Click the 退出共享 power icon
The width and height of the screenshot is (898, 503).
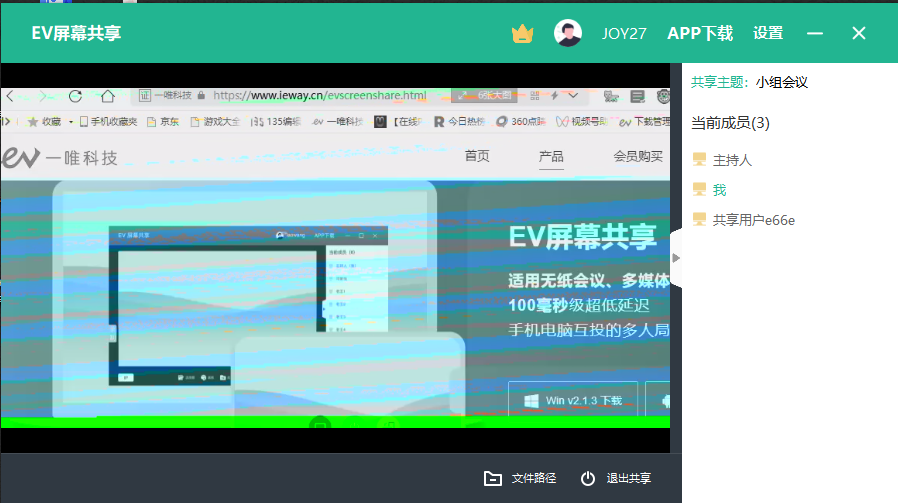(588, 478)
